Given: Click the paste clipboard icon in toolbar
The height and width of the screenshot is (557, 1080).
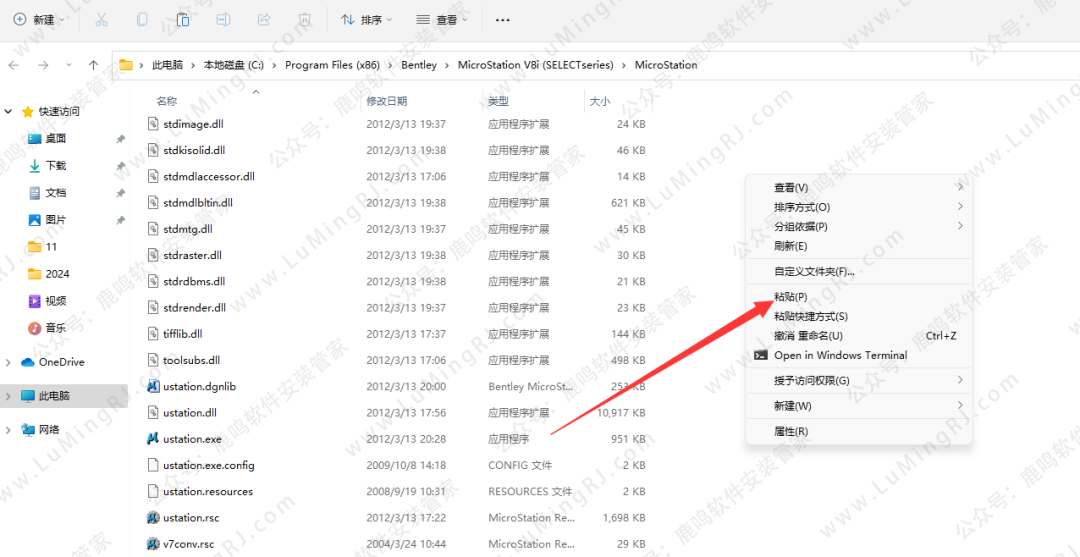Looking at the screenshot, I should (183, 19).
